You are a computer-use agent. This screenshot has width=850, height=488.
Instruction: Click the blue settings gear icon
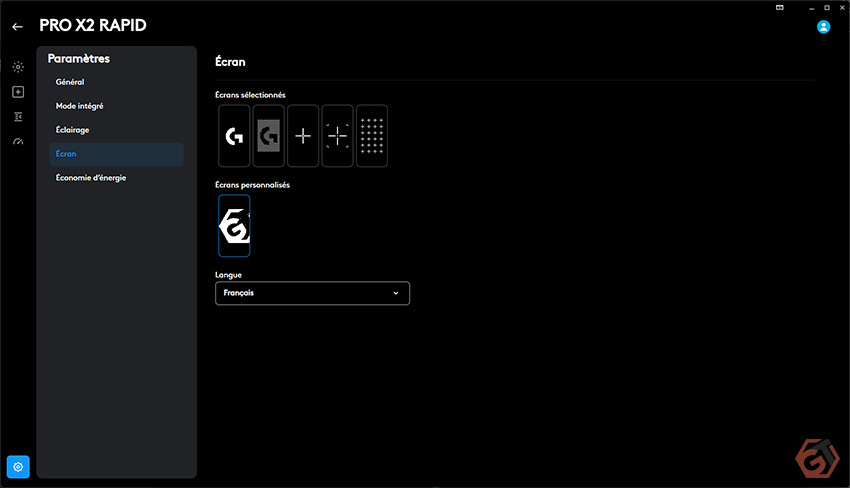[x=18, y=467]
